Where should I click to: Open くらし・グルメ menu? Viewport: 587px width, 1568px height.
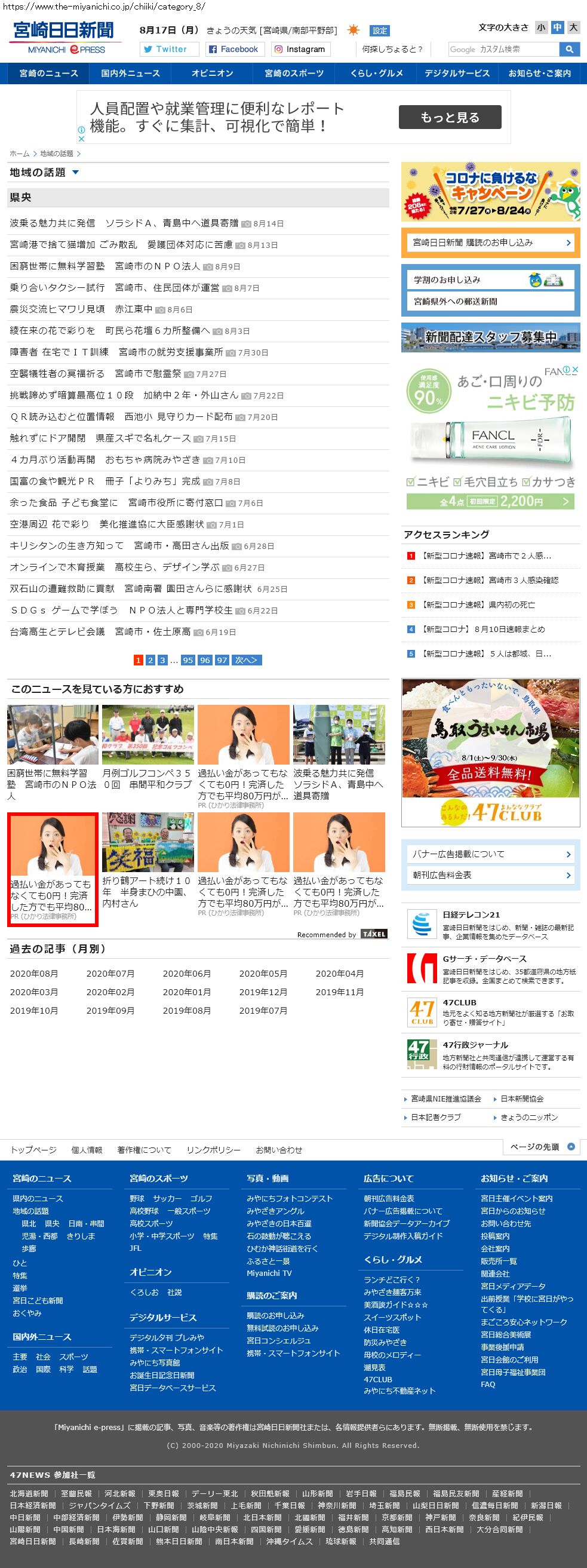coord(376,73)
